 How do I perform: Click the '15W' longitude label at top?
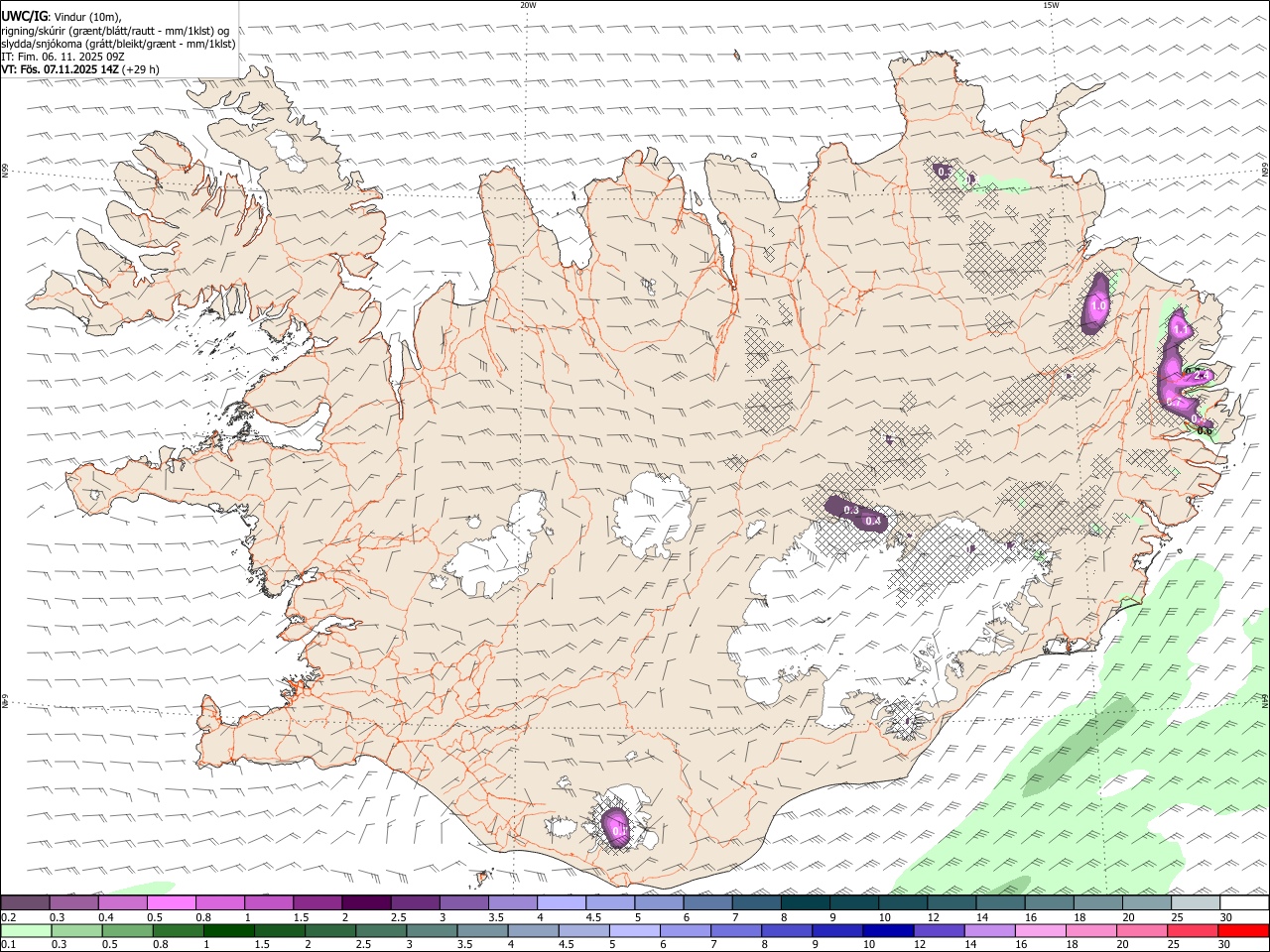[x=1051, y=5]
